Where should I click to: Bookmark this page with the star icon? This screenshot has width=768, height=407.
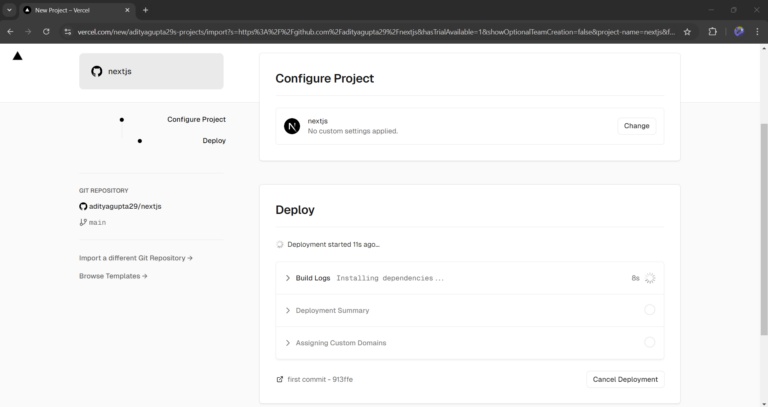[x=687, y=31]
